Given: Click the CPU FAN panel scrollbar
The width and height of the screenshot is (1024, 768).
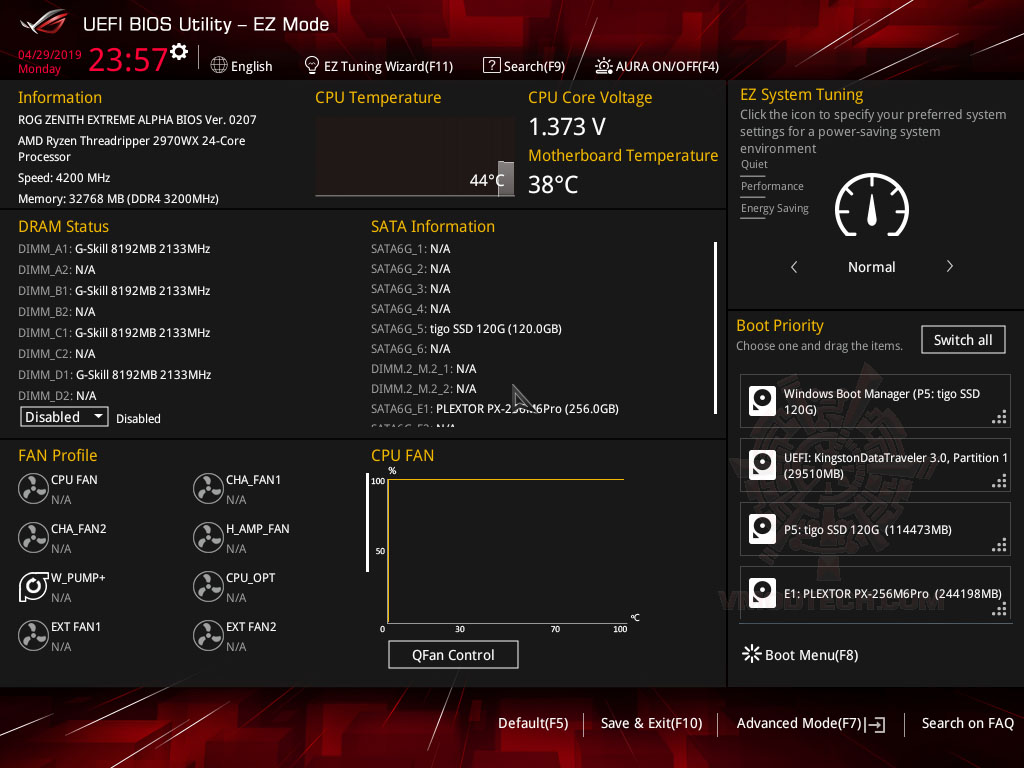Looking at the screenshot, I should pyautogui.click(x=368, y=522).
